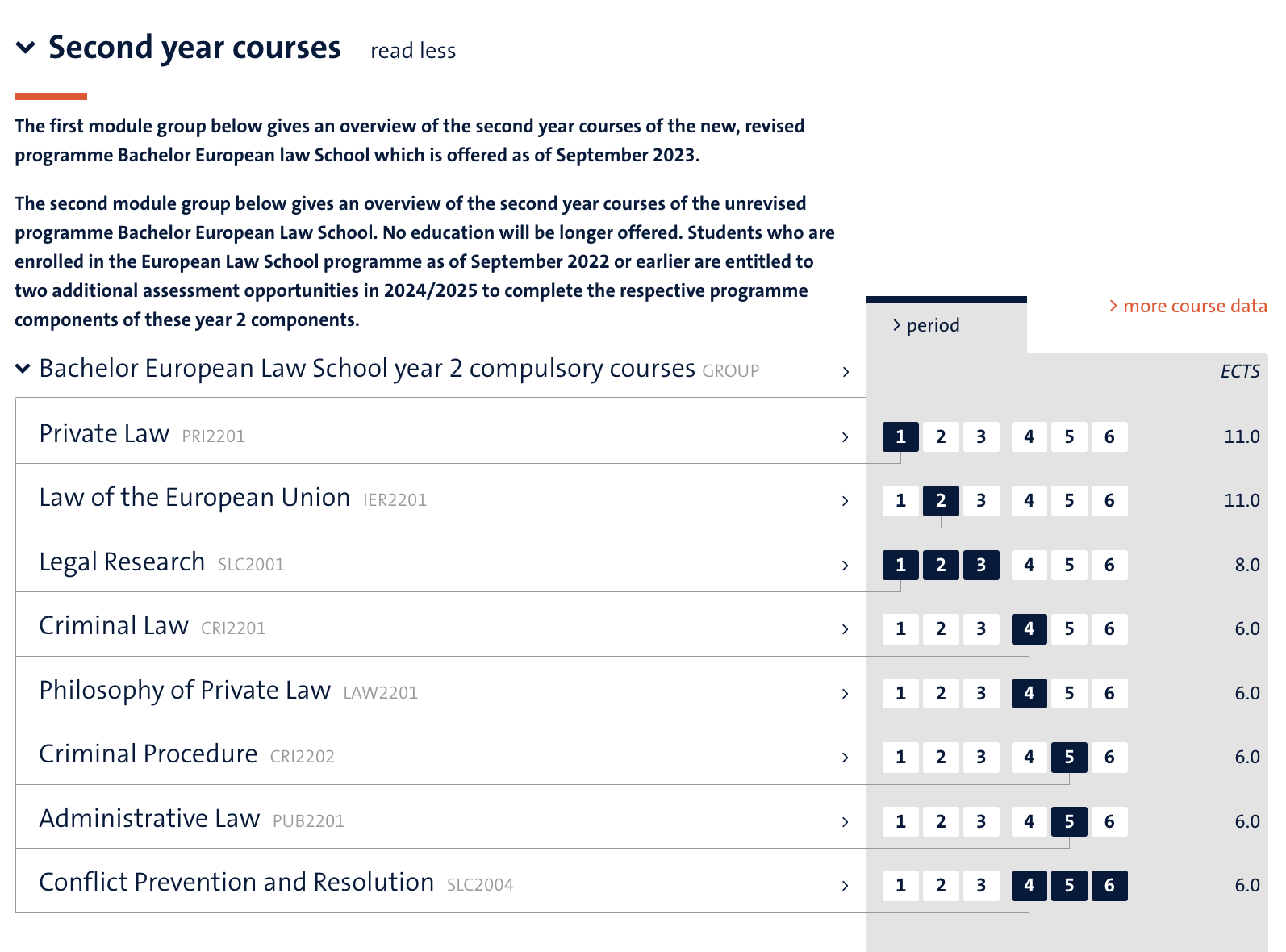The image size is (1286, 952).
Task: Open more course data view
Action: 1188,306
